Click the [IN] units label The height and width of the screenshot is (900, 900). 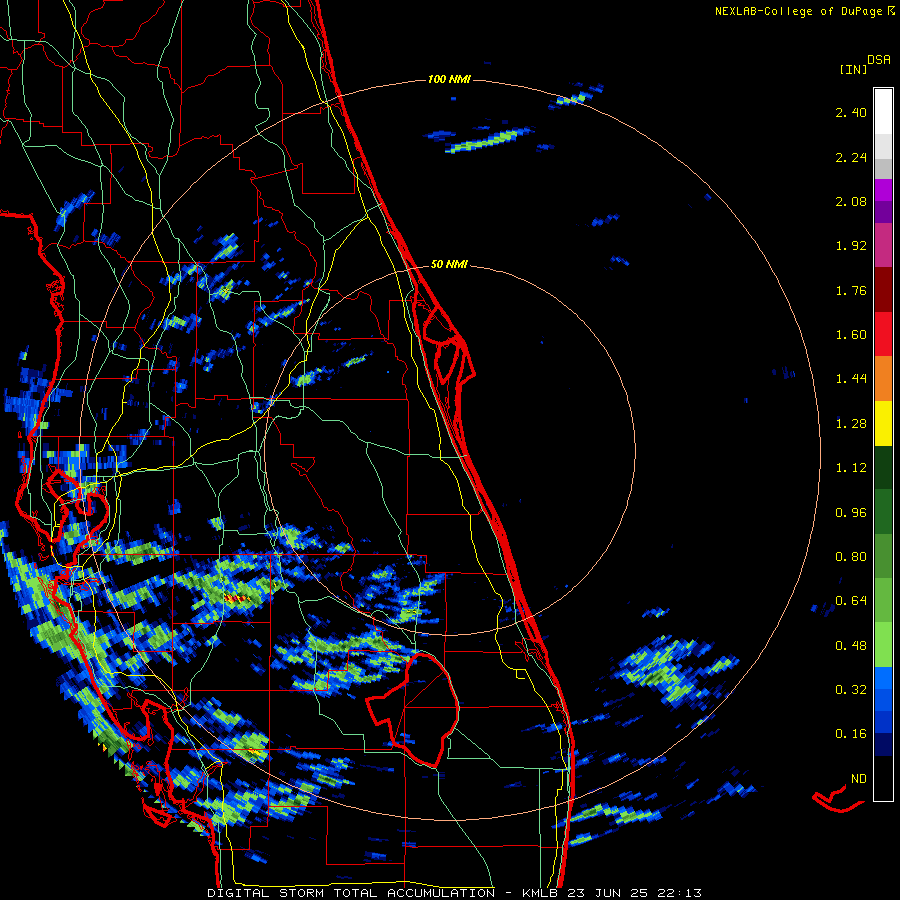(x=853, y=69)
